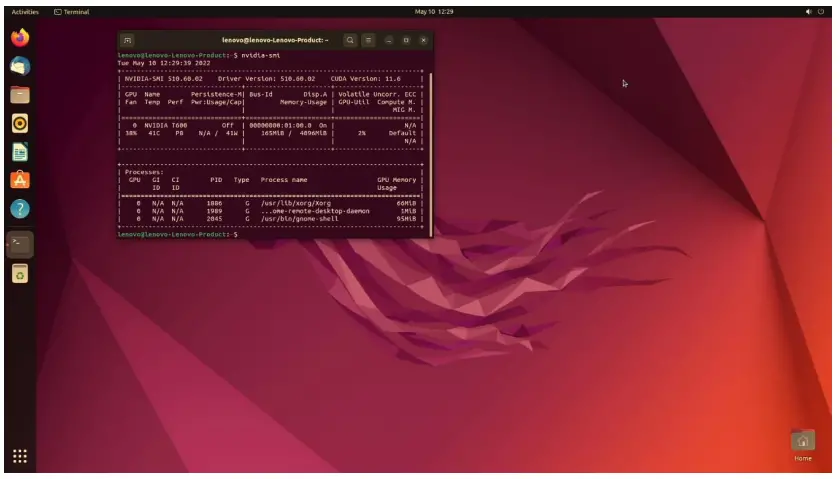Image resolution: width=840 pixels, height=479 pixels.
Task: Select the Terminal icon in dock
Action: pos(20,244)
